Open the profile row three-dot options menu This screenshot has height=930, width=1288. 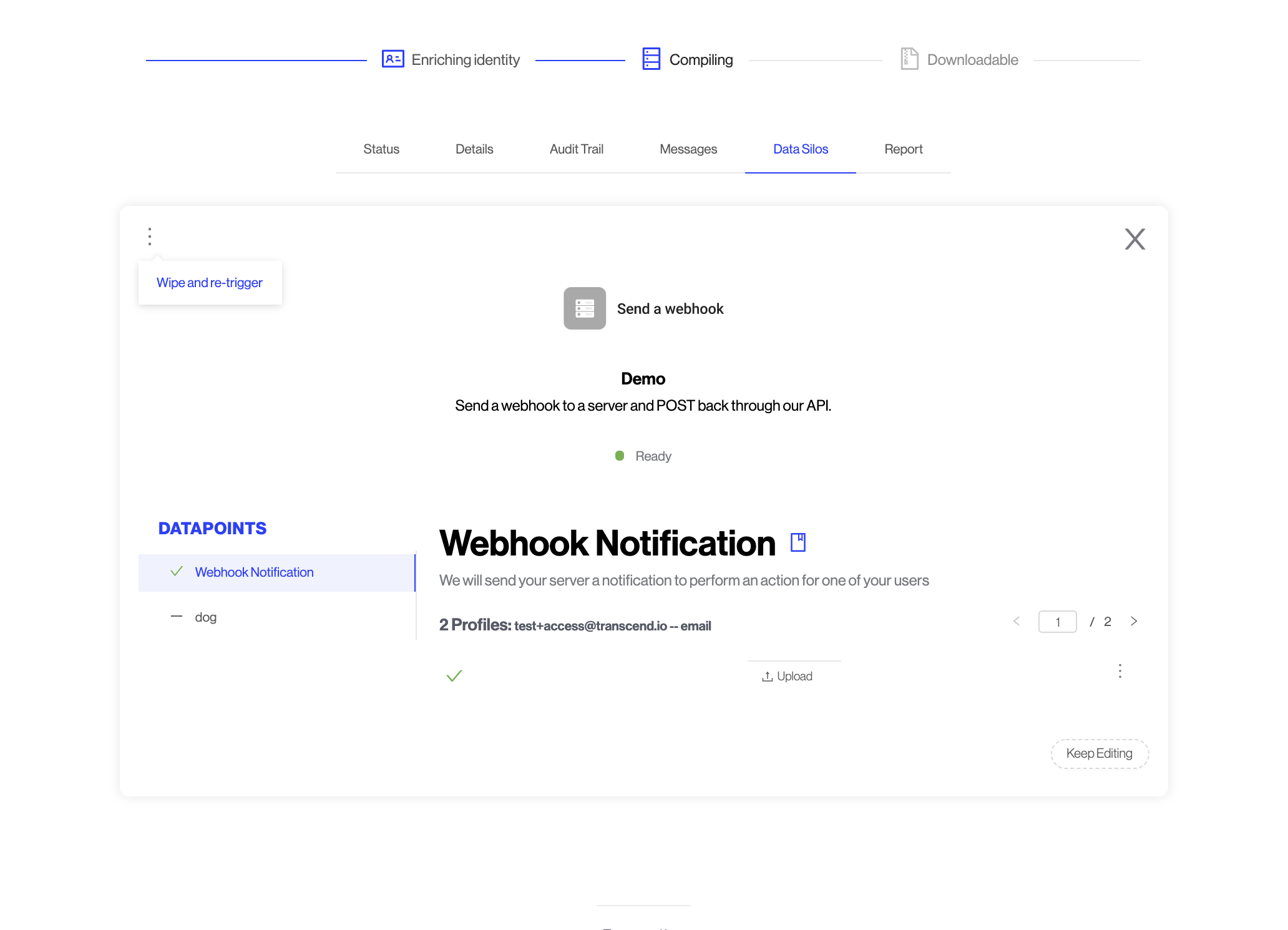pyautogui.click(x=1120, y=671)
